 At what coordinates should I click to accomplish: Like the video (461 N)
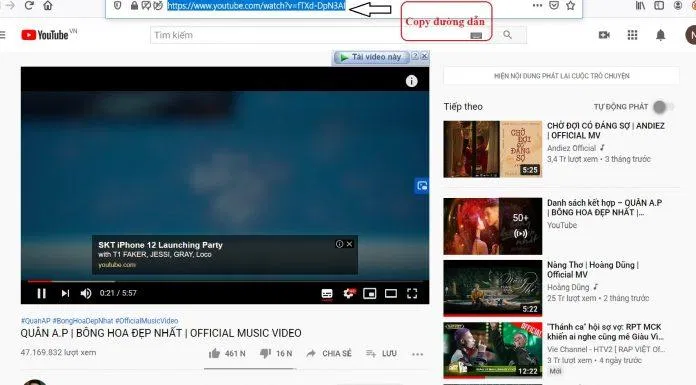click(x=227, y=353)
